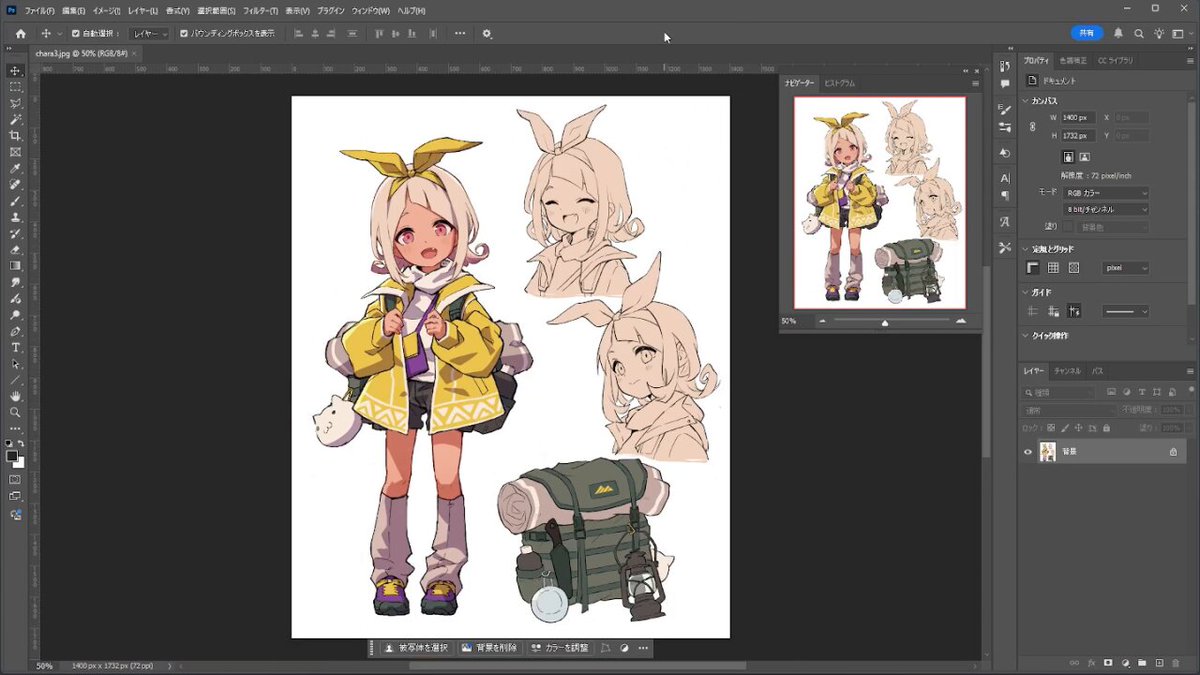Switch to the ヒストグラム tab

838,83
